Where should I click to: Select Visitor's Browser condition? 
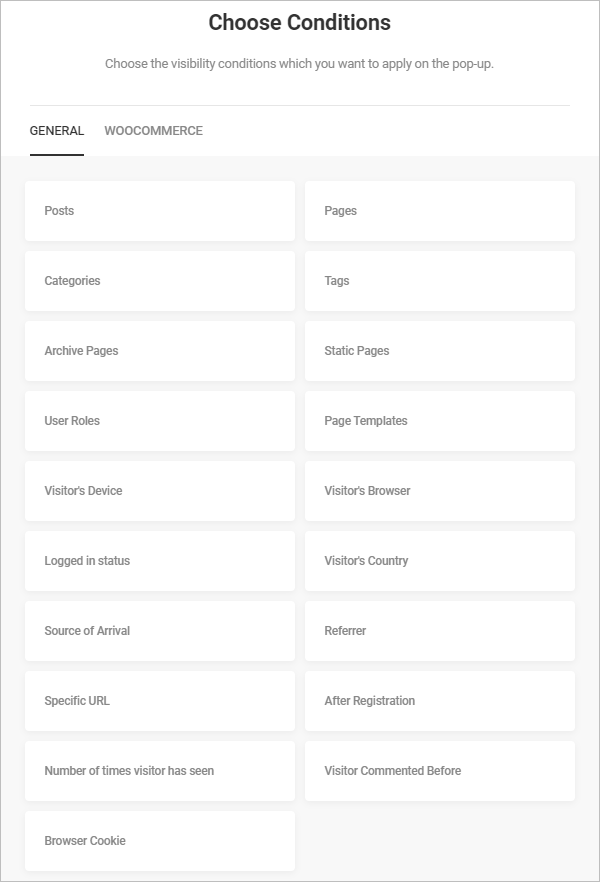[x=440, y=491]
